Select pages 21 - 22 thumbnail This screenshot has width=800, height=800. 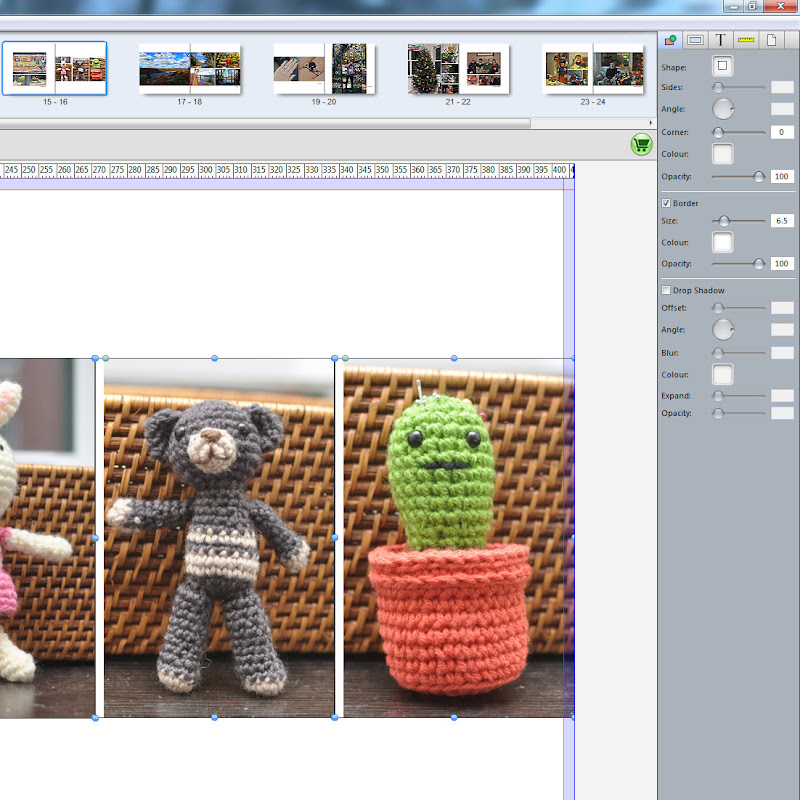point(458,69)
